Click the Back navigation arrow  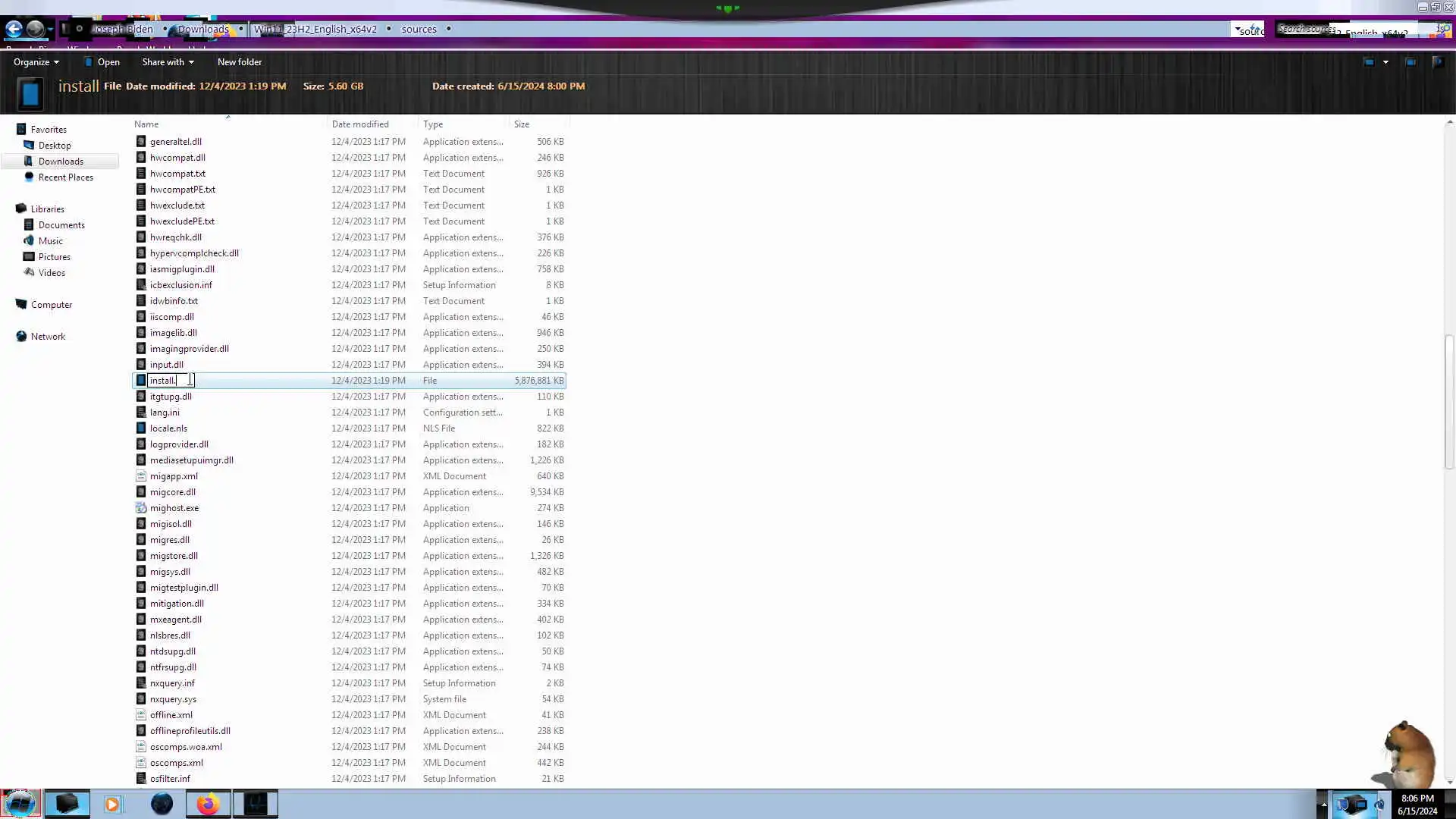[x=14, y=30]
